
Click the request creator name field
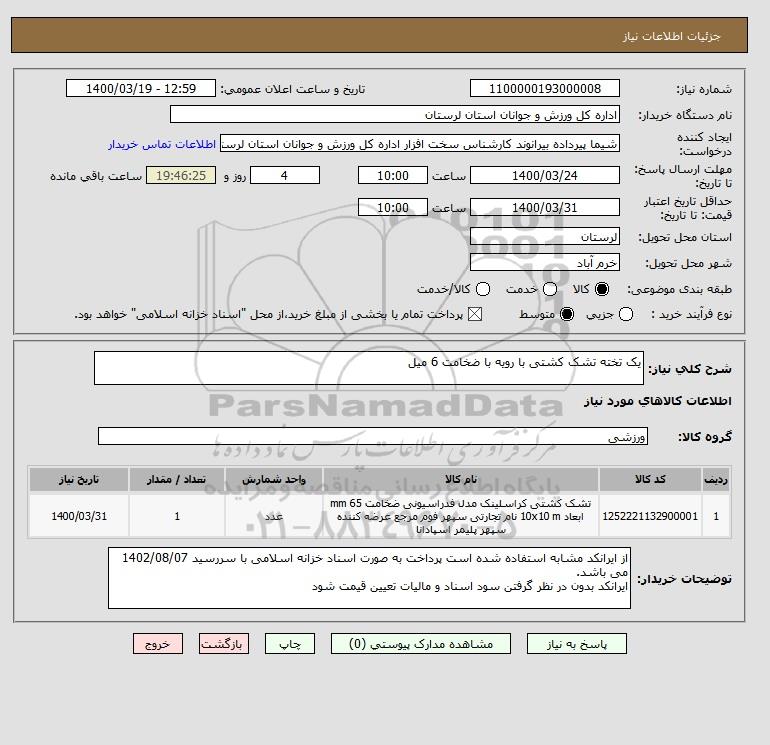coord(420,144)
